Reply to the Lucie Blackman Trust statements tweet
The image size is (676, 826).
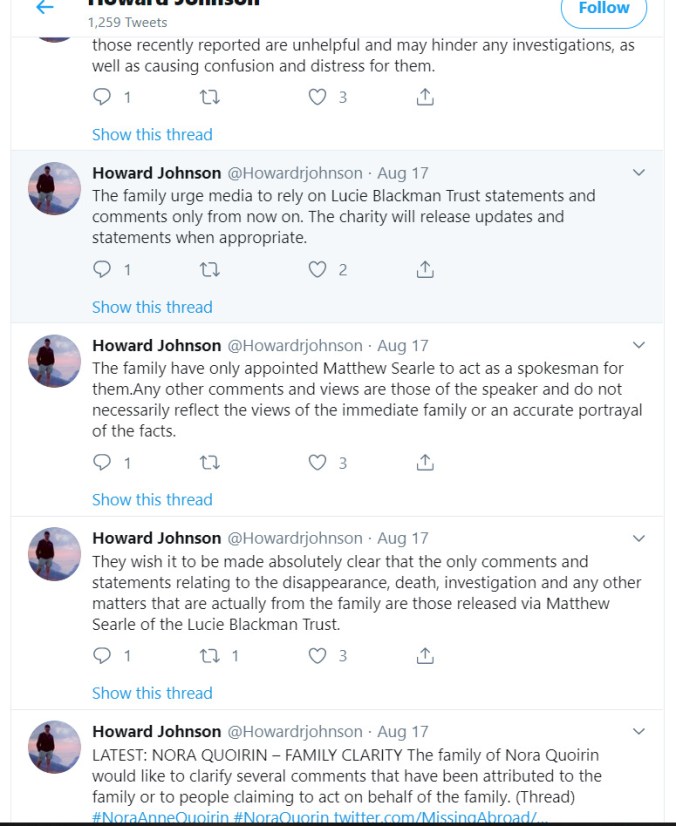(102, 269)
